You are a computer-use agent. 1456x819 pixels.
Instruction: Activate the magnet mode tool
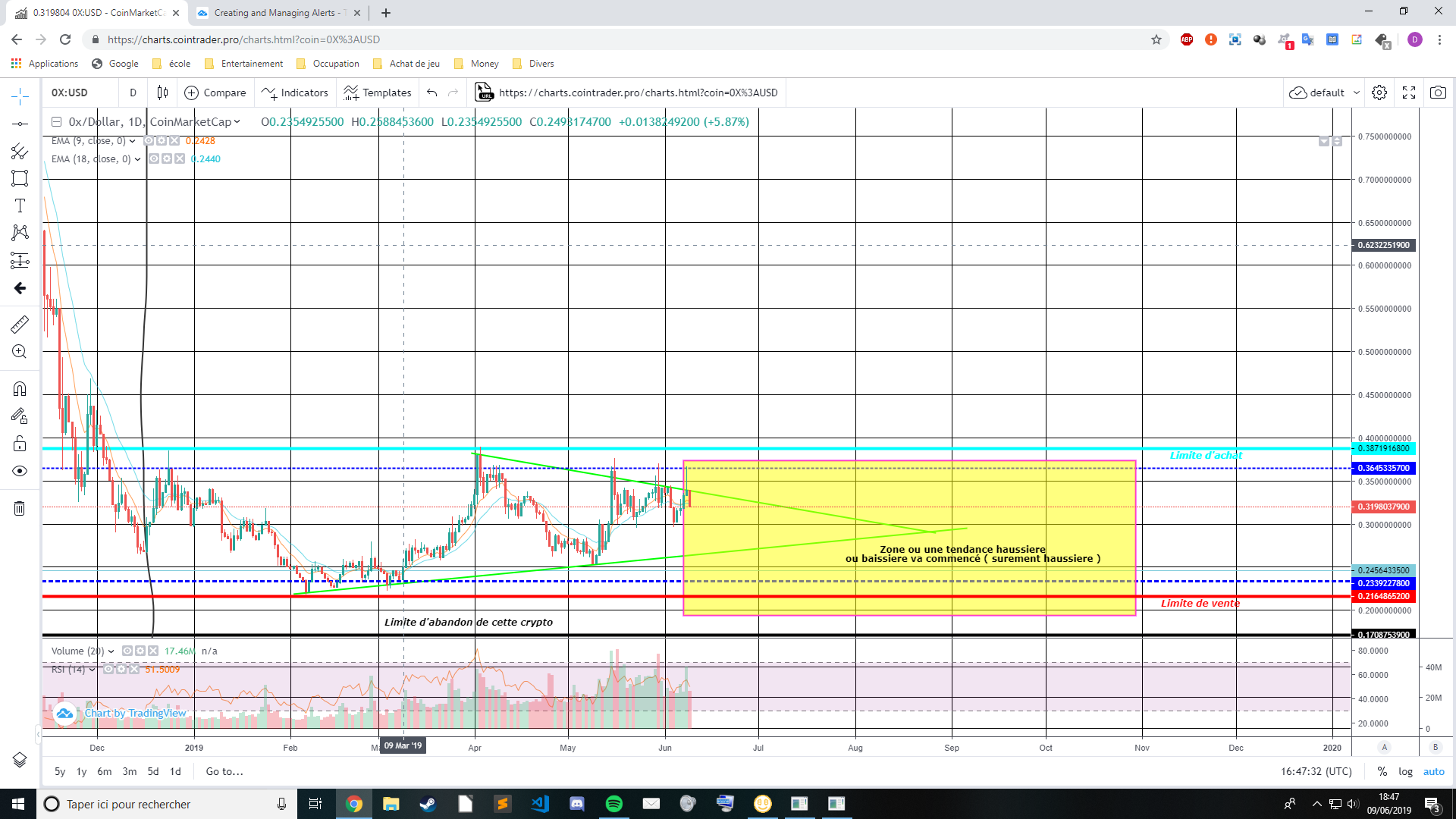pos(20,389)
